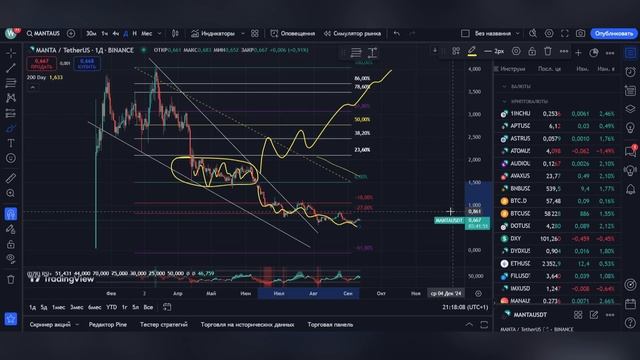Select the crosshair cursor tool

[x=11, y=53]
